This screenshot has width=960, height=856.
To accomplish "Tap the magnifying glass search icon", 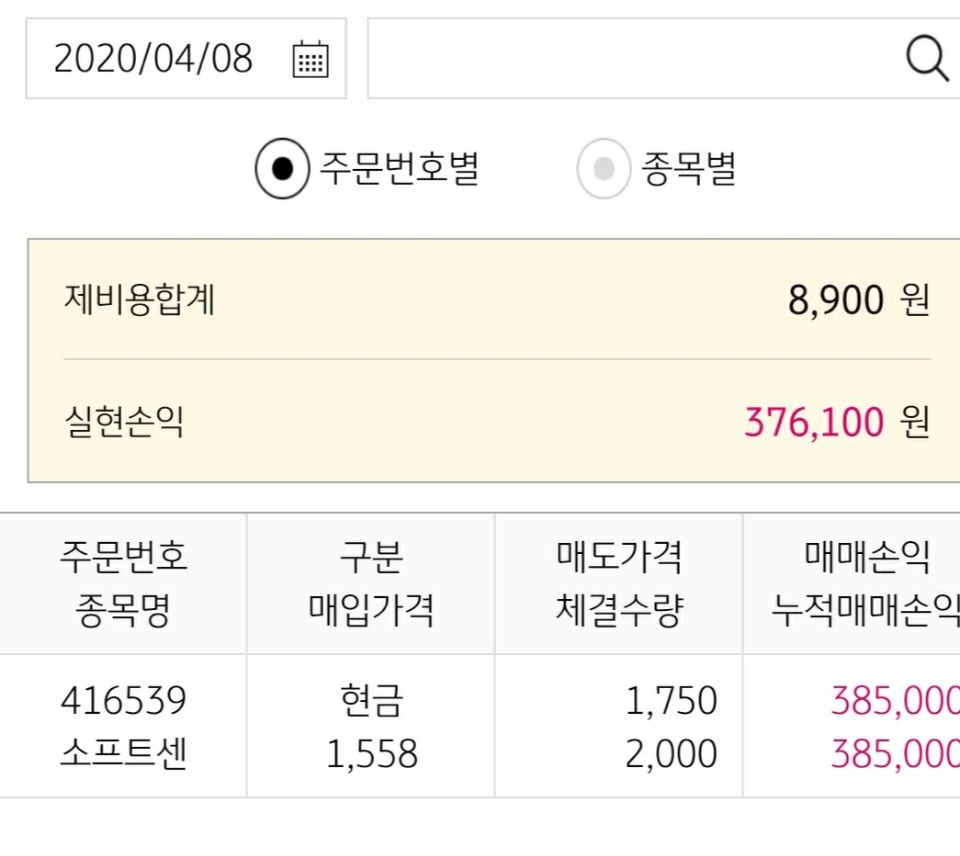I will click(926, 59).
